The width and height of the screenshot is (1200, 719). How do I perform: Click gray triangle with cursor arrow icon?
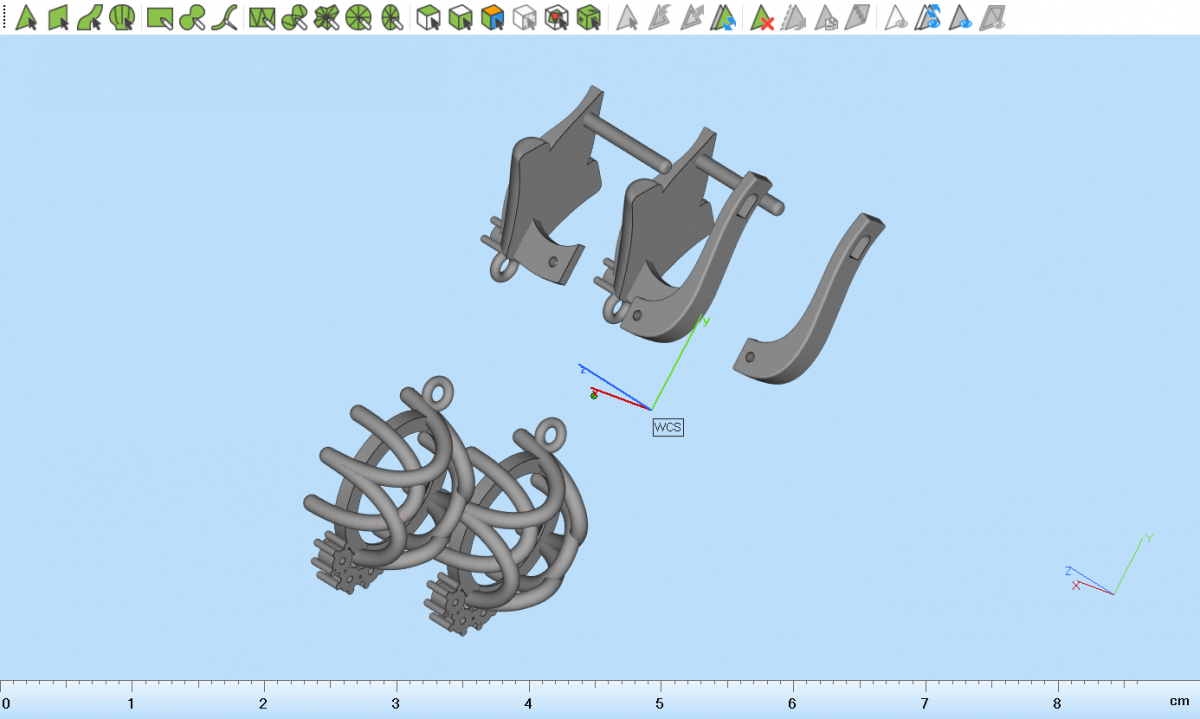click(627, 17)
